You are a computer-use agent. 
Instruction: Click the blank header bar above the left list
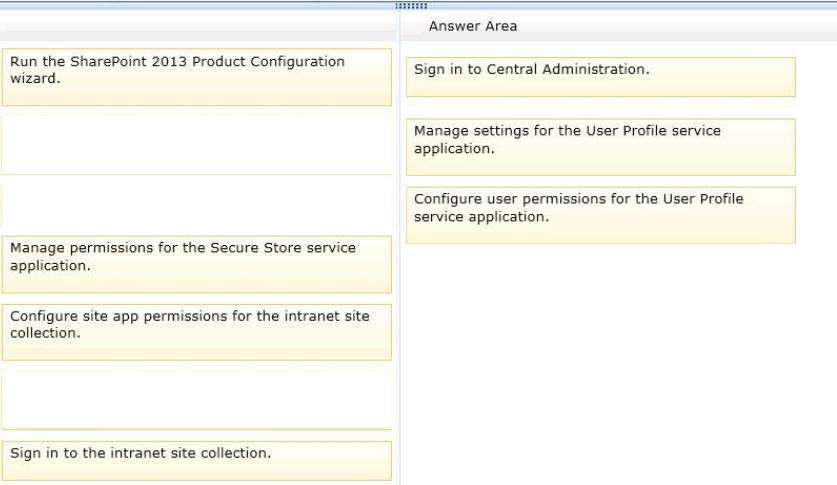coord(198,28)
